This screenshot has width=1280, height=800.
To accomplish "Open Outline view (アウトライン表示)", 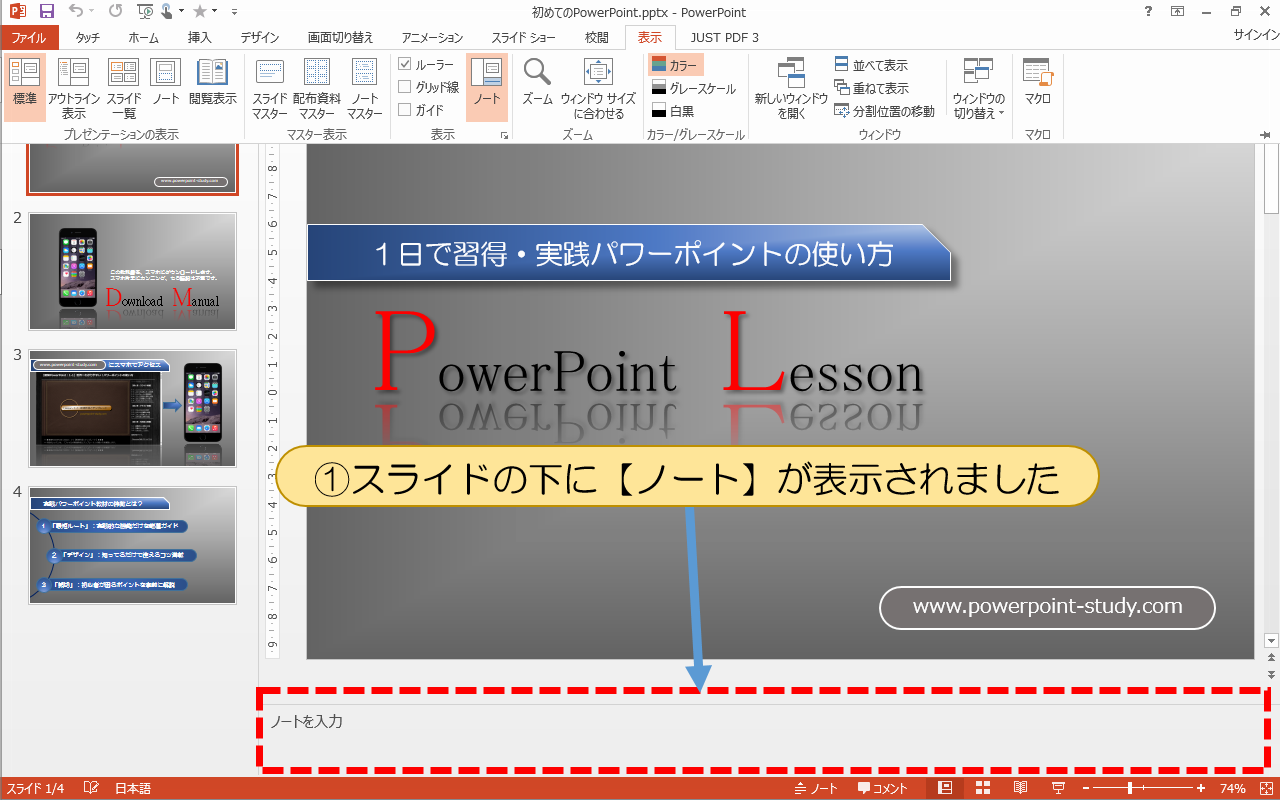I will pyautogui.click(x=74, y=87).
